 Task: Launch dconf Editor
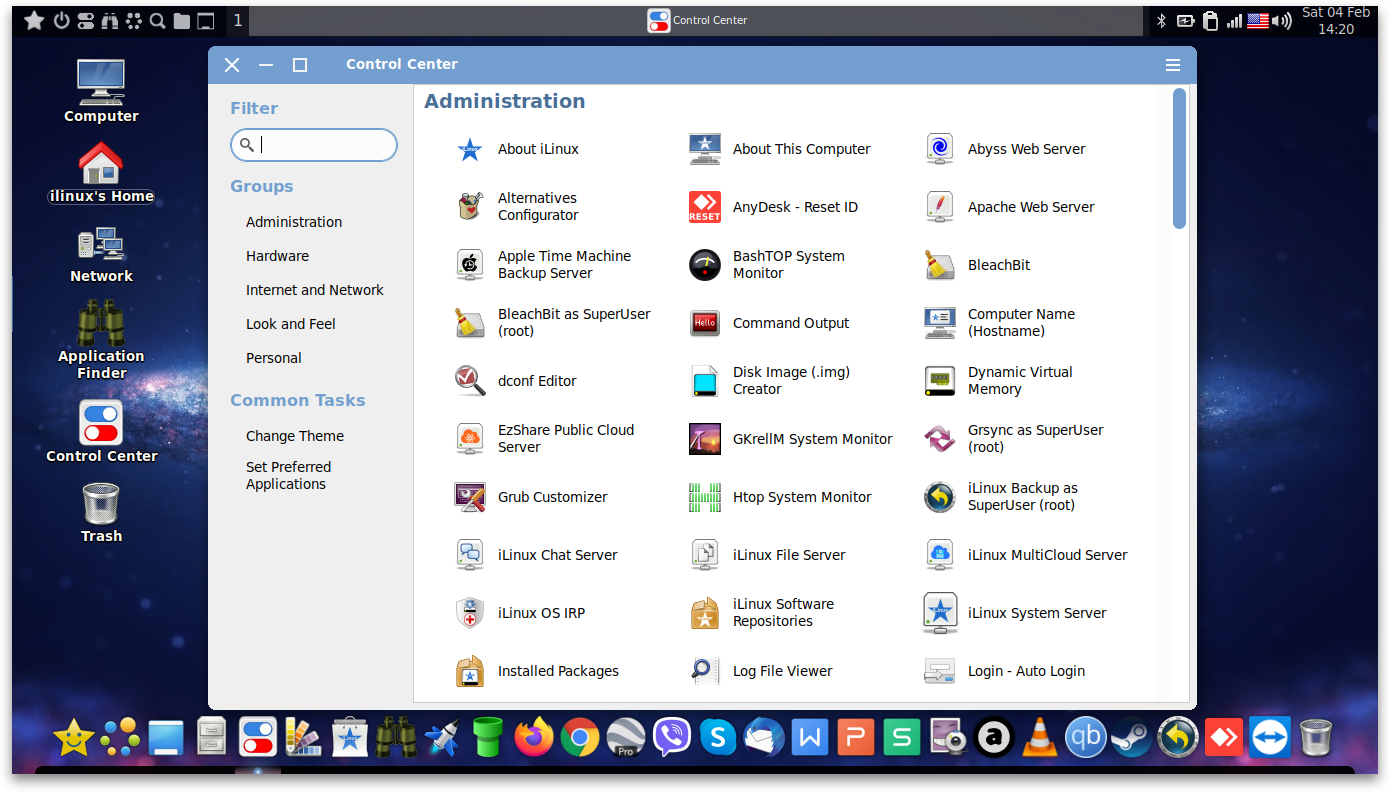pos(515,381)
